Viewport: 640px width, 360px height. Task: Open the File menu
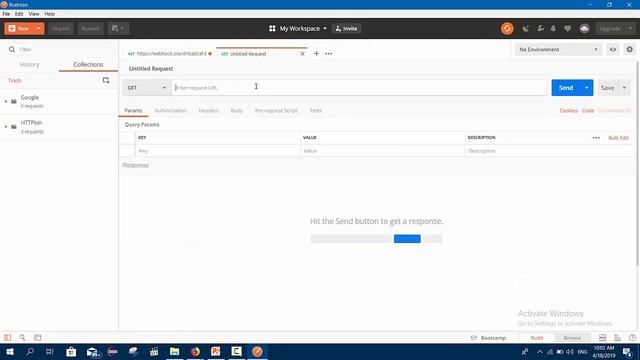point(6,14)
